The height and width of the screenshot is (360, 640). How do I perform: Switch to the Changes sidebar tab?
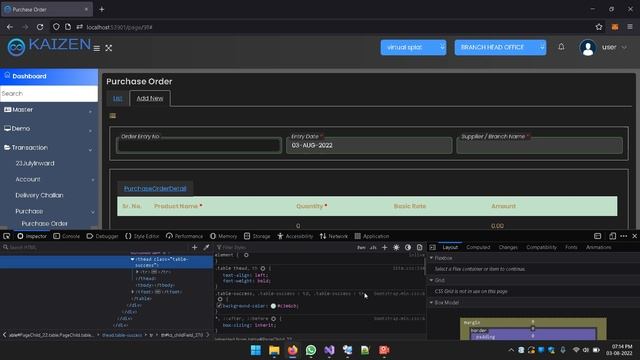[508, 247]
